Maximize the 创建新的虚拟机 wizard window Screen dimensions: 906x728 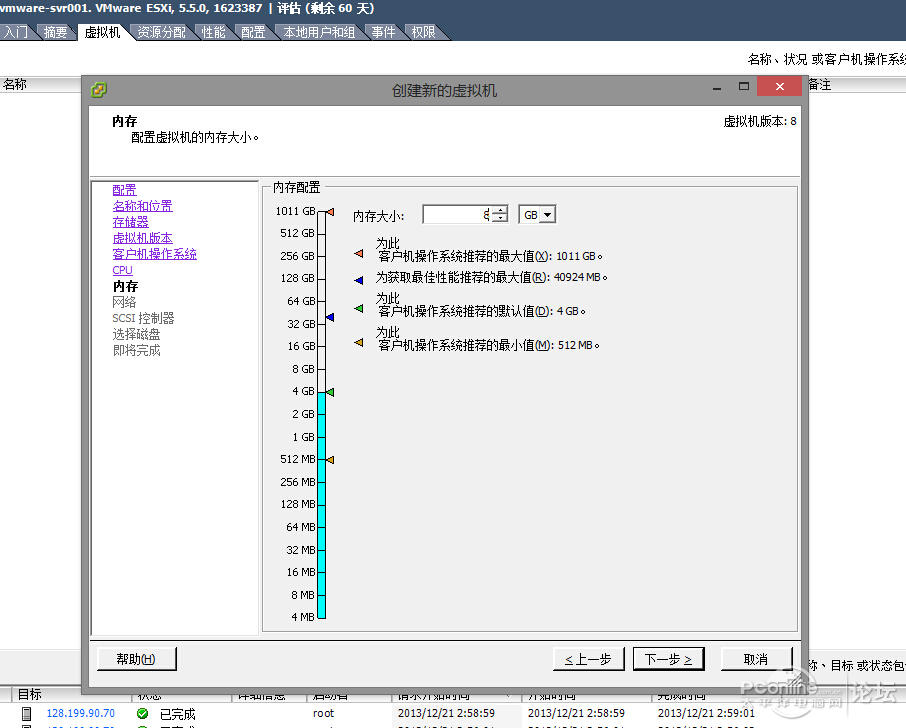pyautogui.click(x=744, y=86)
